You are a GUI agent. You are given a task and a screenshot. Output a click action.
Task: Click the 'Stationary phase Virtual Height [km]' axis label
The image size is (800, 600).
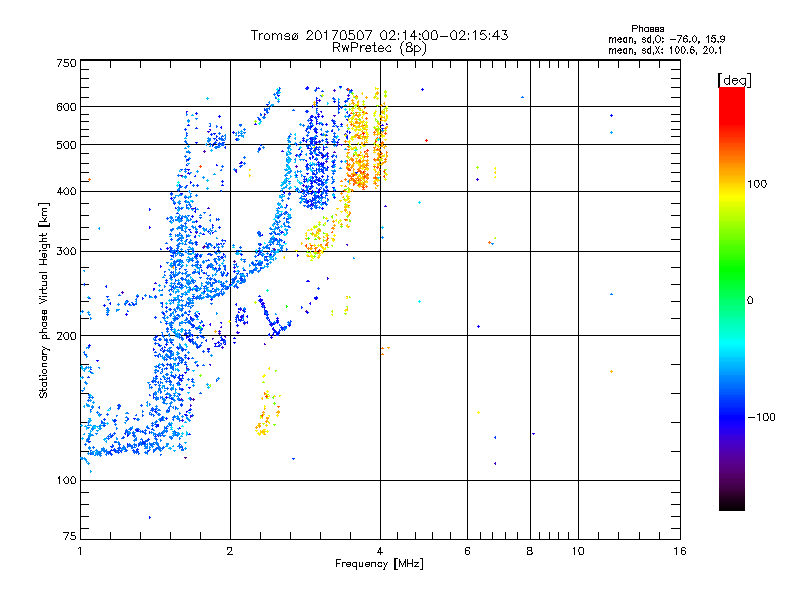[44, 300]
